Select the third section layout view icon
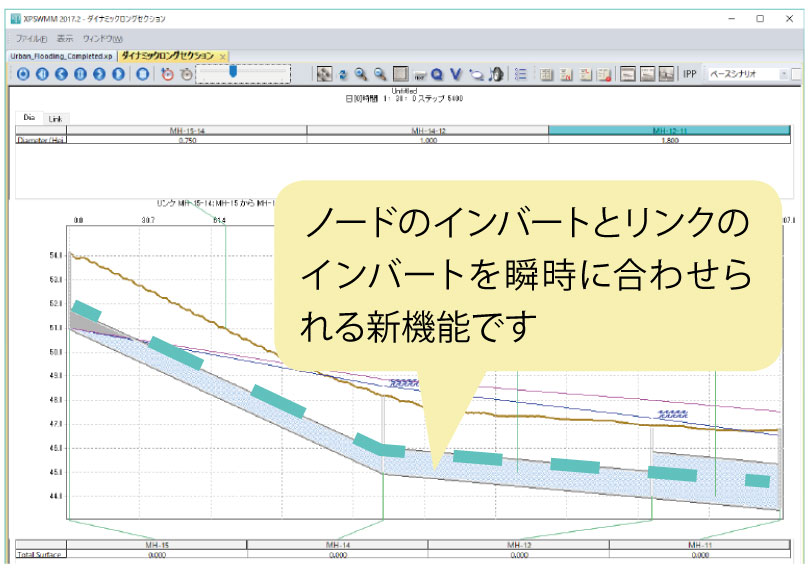Image resolution: width=809 pixels, height=569 pixels. [x=666, y=74]
